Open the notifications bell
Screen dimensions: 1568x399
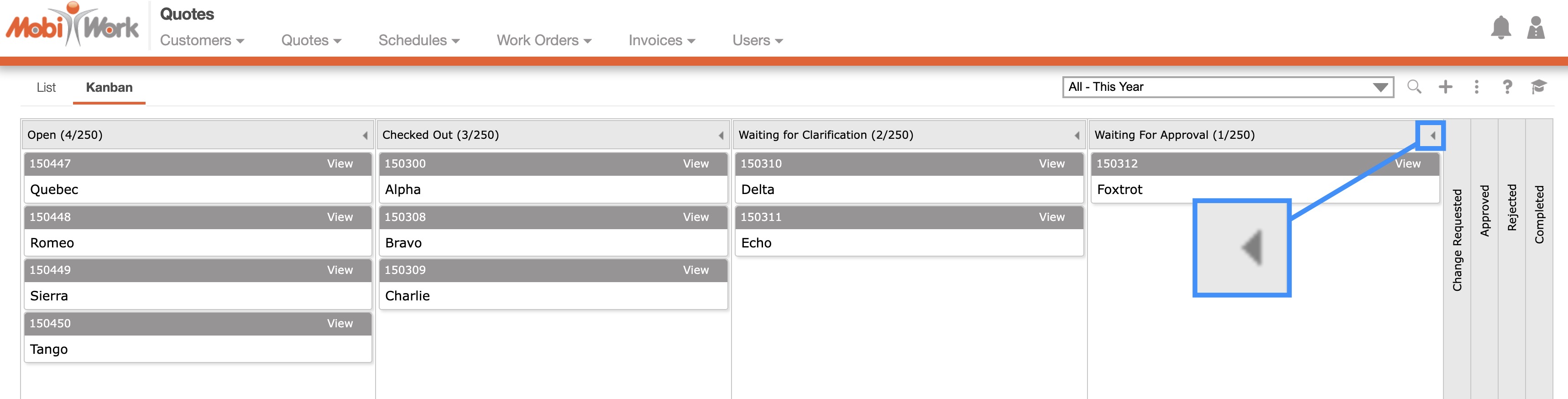(1500, 27)
